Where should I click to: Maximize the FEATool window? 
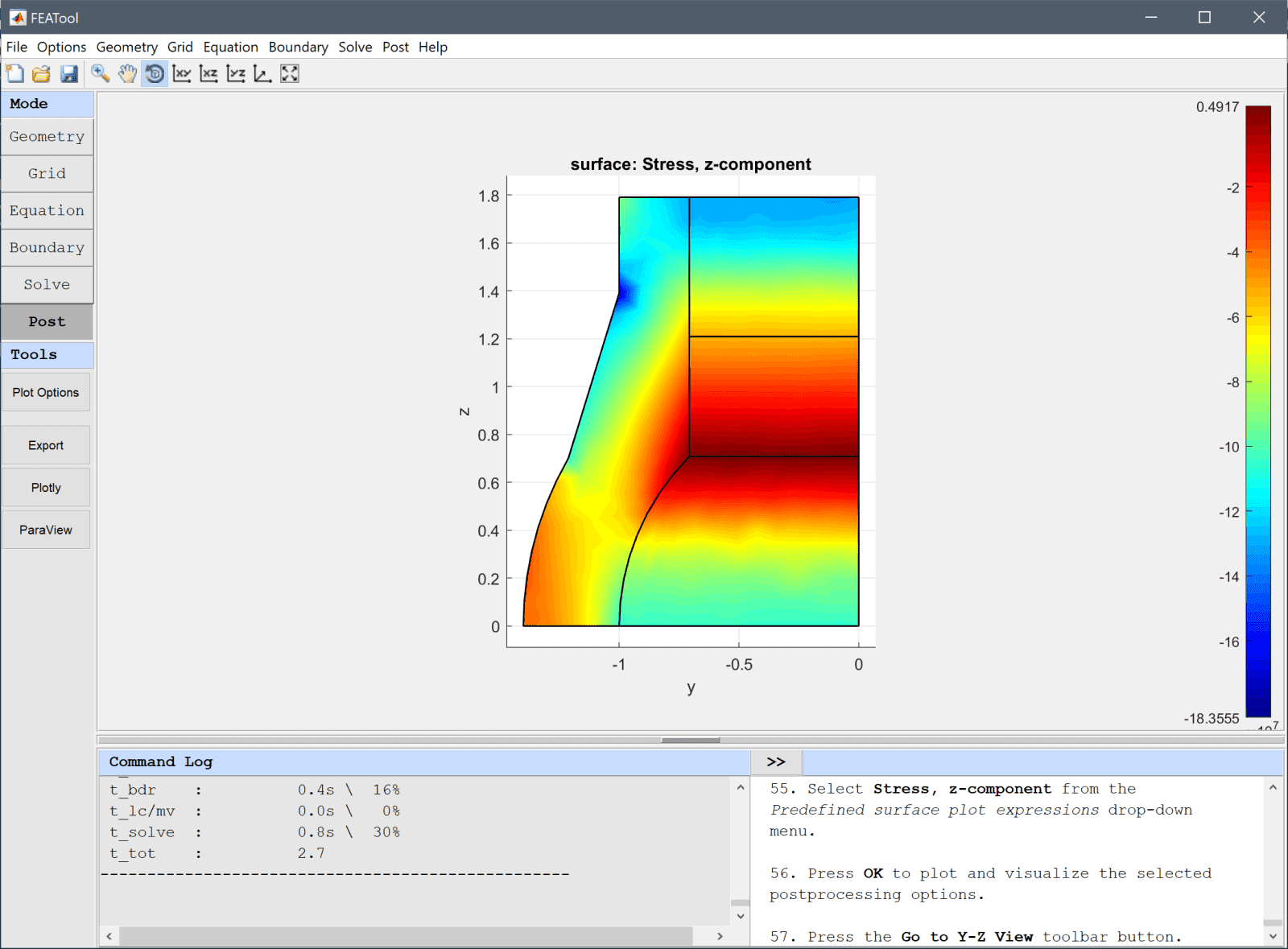coord(1204,17)
